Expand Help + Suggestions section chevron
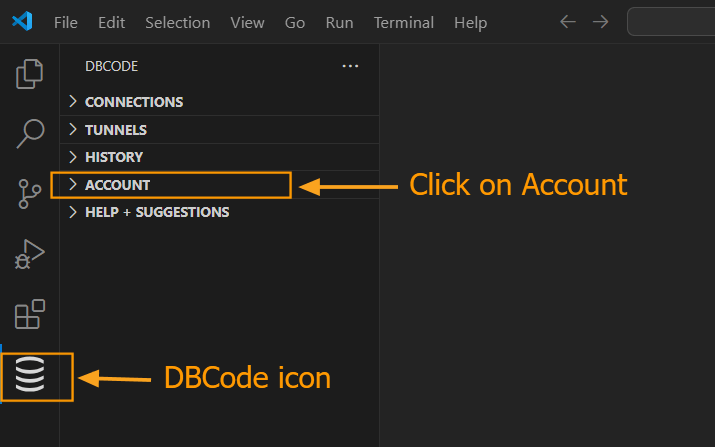715x447 pixels. pyautogui.click(x=73, y=212)
